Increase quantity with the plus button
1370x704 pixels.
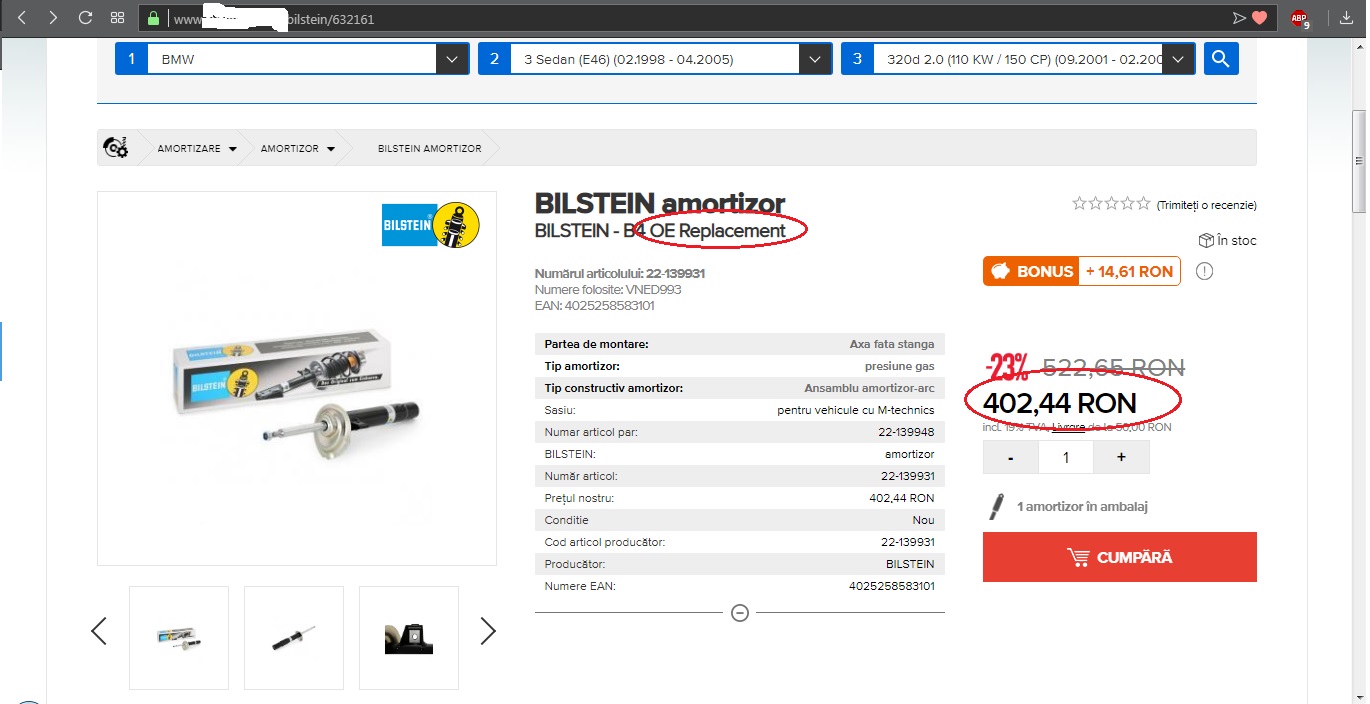(1121, 457)
